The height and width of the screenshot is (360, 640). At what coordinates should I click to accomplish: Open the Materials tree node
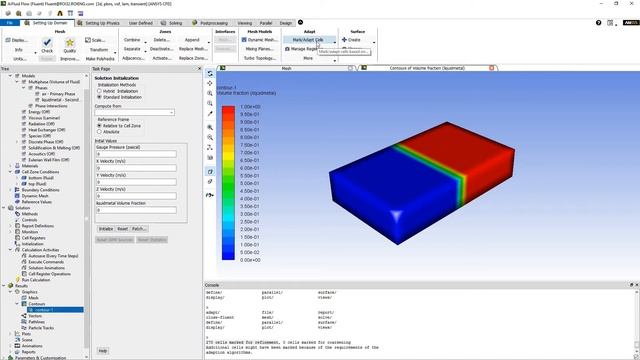[29, 166]
